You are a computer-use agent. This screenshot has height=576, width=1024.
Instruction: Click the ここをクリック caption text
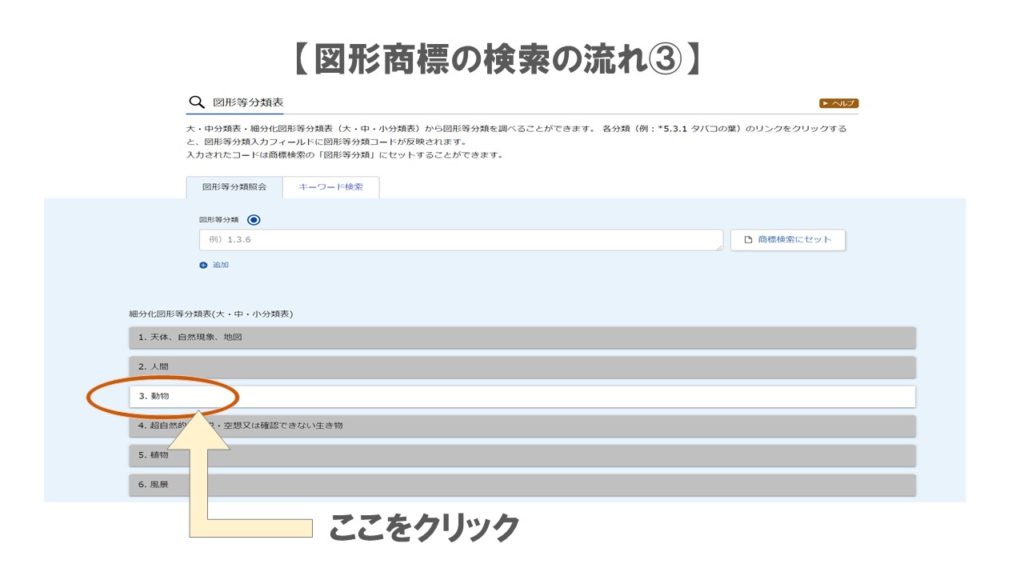[424, 527]
